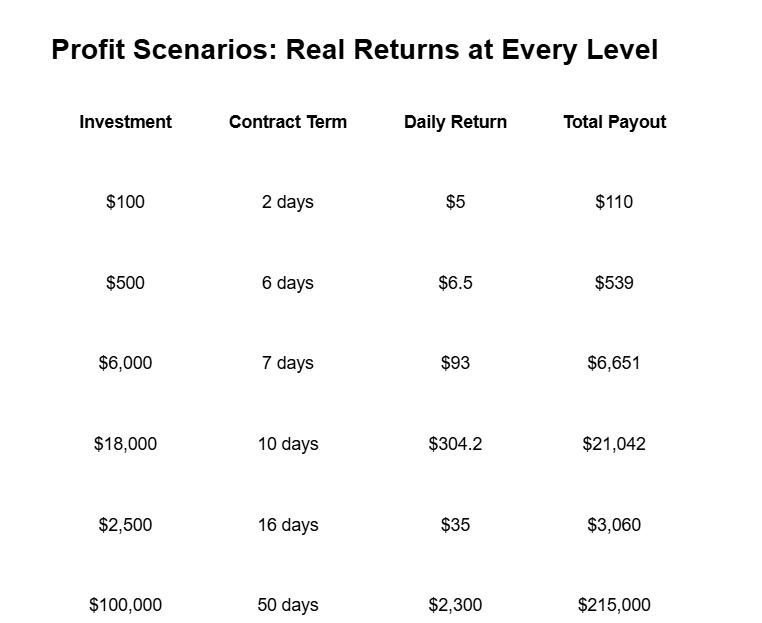Select the $6,000 investment cell
Viewport: 762px width, 623px height.
(x=125, y=363)
